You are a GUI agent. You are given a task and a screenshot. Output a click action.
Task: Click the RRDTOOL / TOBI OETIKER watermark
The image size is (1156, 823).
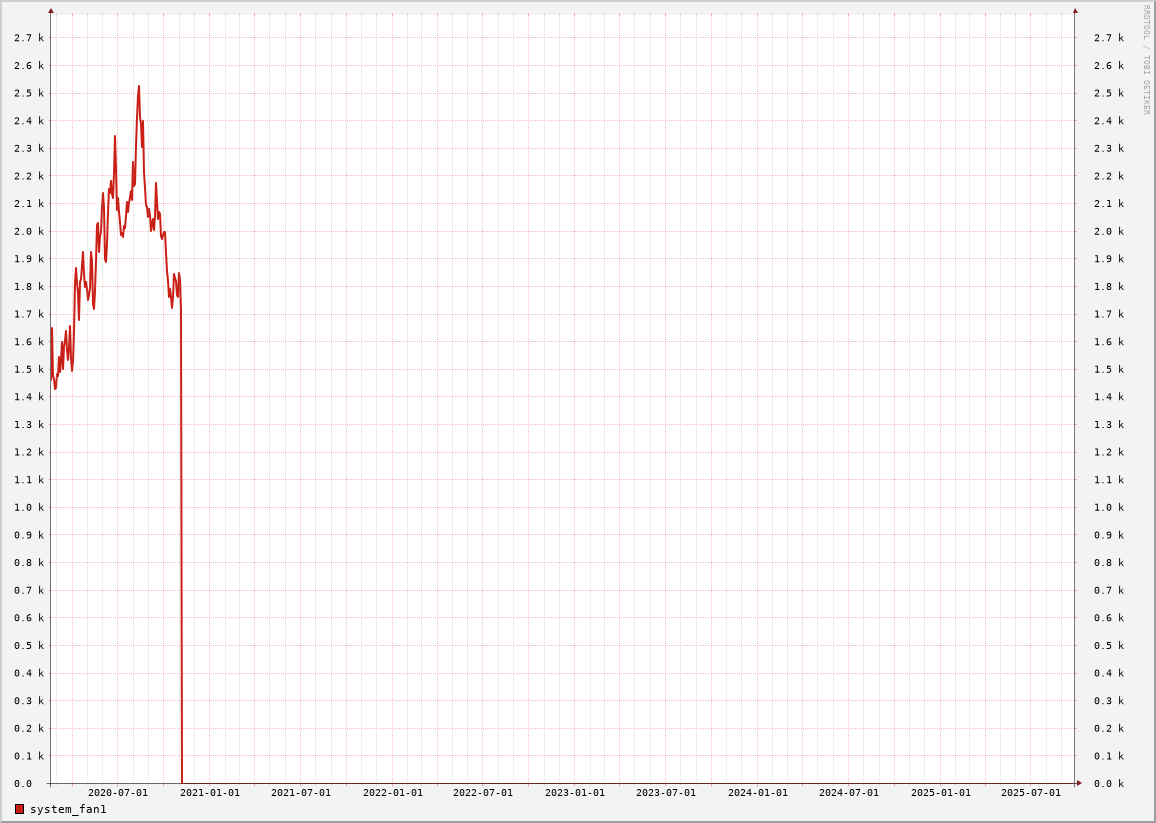pos(1146,59)
